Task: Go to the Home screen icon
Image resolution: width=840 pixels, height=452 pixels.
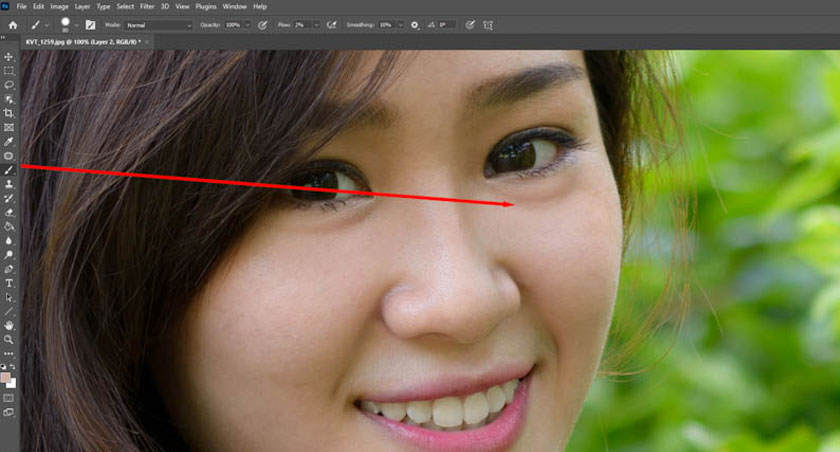Action: 12,25
